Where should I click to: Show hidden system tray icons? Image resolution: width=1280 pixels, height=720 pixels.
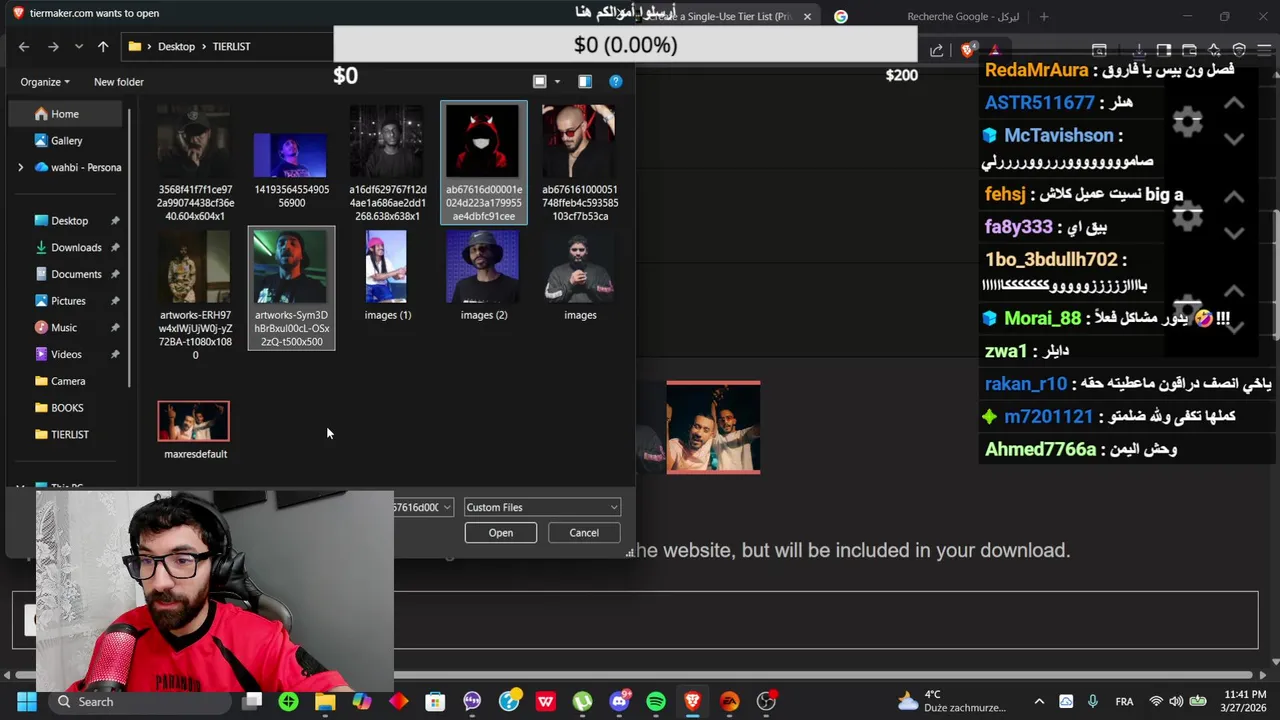[1039, 702]
